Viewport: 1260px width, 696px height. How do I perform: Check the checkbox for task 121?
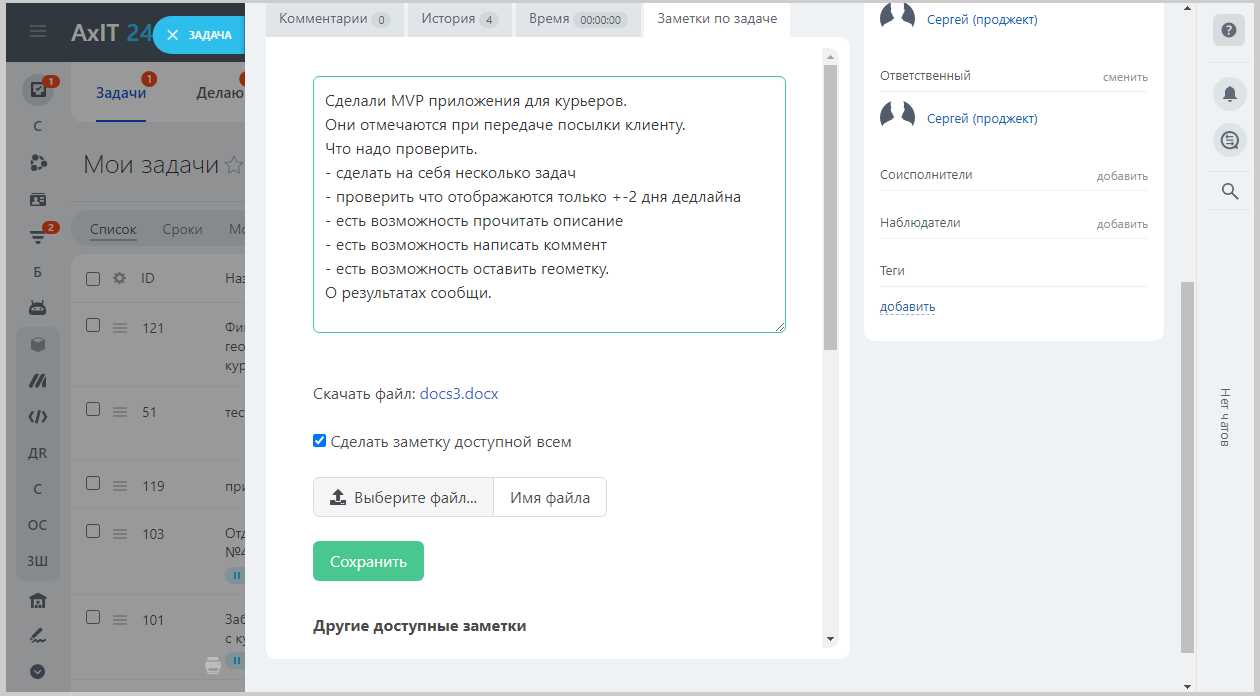93,325
